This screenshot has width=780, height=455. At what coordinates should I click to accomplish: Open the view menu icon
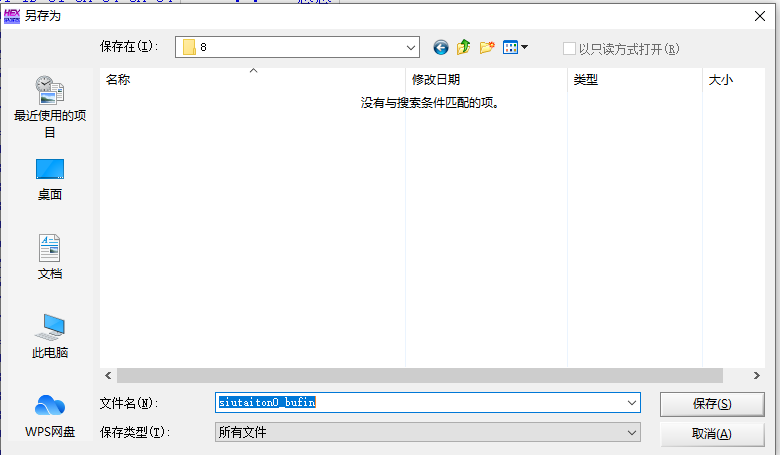click(515, 47)
